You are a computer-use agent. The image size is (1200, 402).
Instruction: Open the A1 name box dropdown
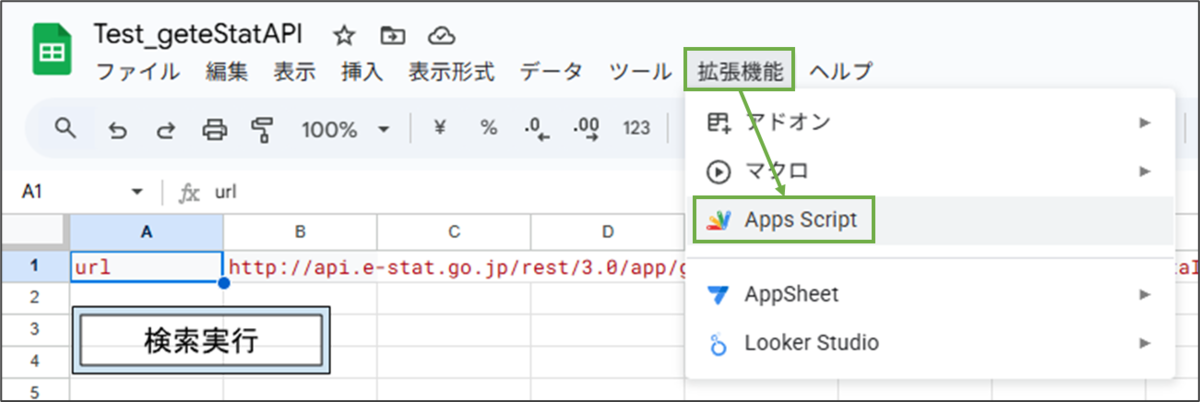pyautogui.click(x=137, y=192)
